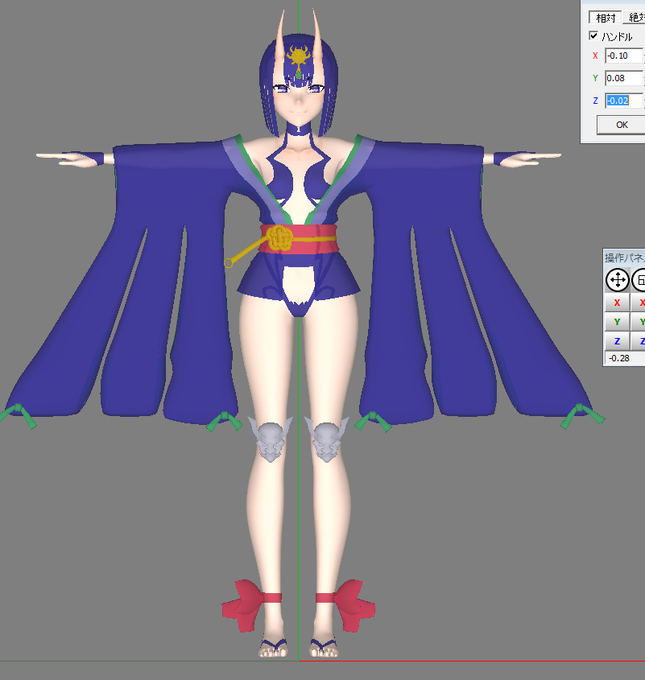Viewport: 645px width, 680px height.
Task: Confirm the offset with OK button
Action: coord(621,125)
